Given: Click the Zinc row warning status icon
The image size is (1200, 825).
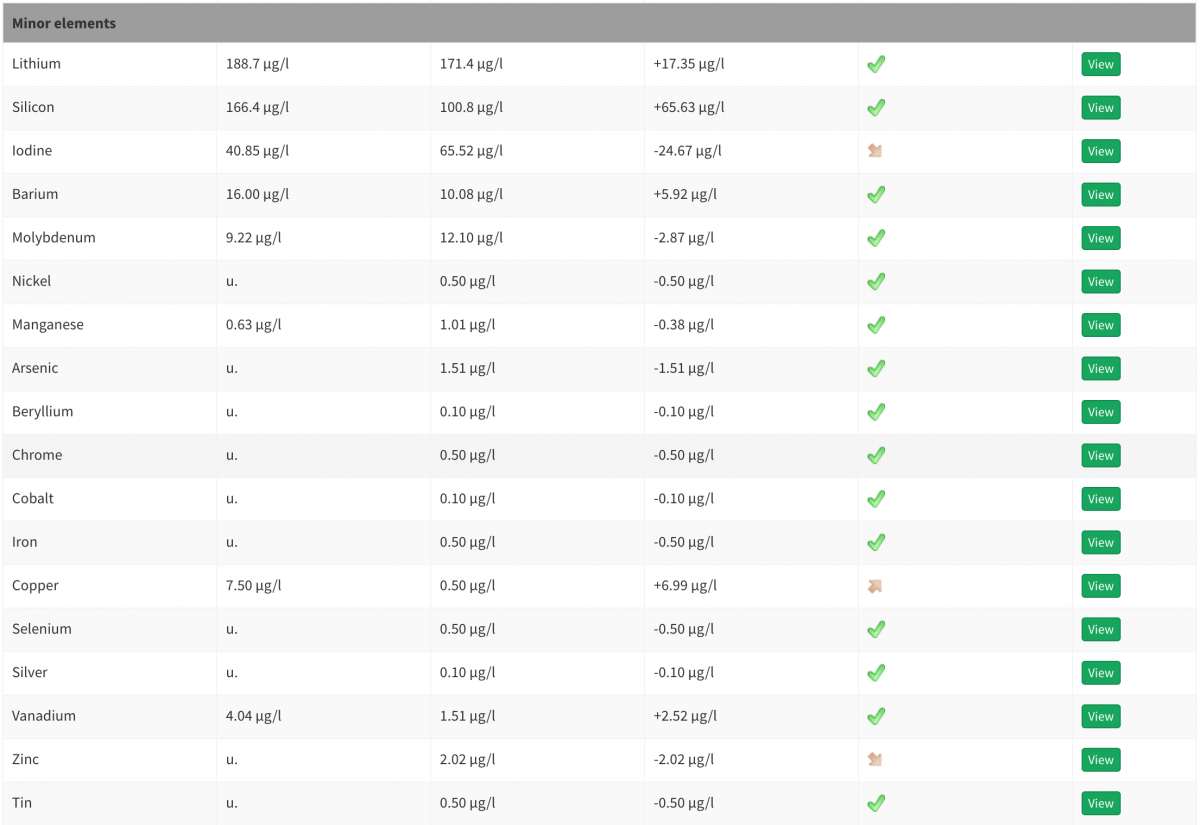Looking at the screenshot, I should click(x=875, y=760).
